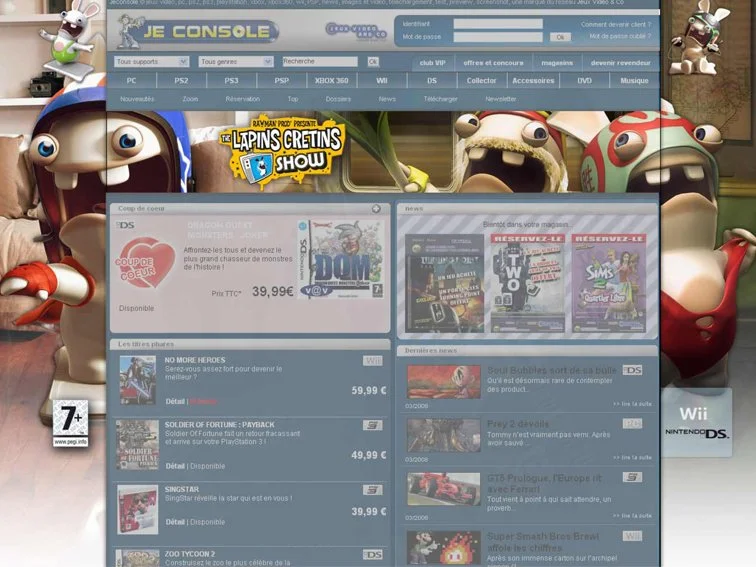Image resolution: width=756 pixels, height=567 pixels.
Task: Open the Nouveautés submenu link
Action: click(137, 99)
